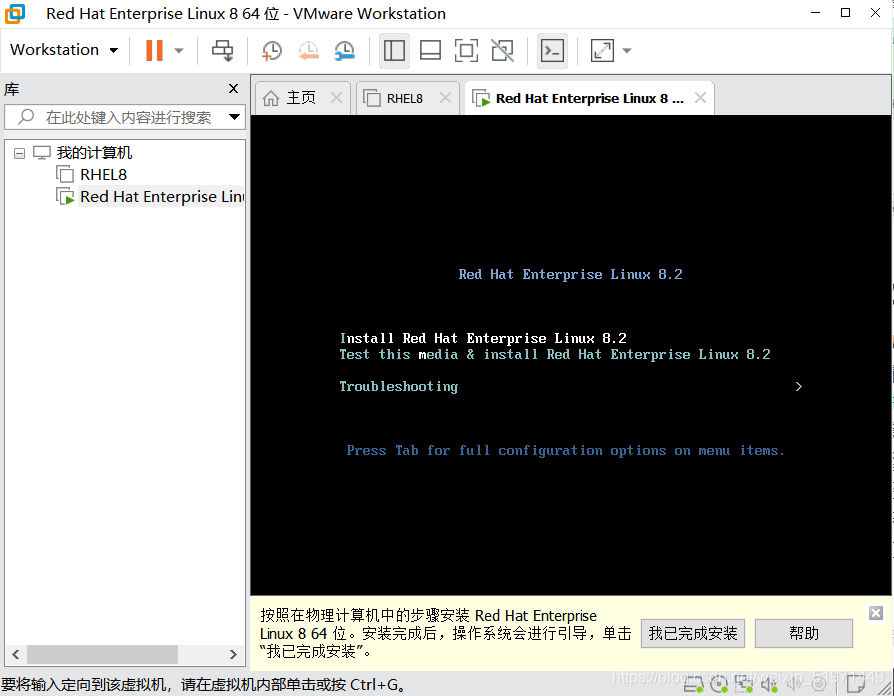This screenshot has height=696, width=894.
Task: Click the RHEL8 VM icon in library tree
Action: tap(65, 174)
